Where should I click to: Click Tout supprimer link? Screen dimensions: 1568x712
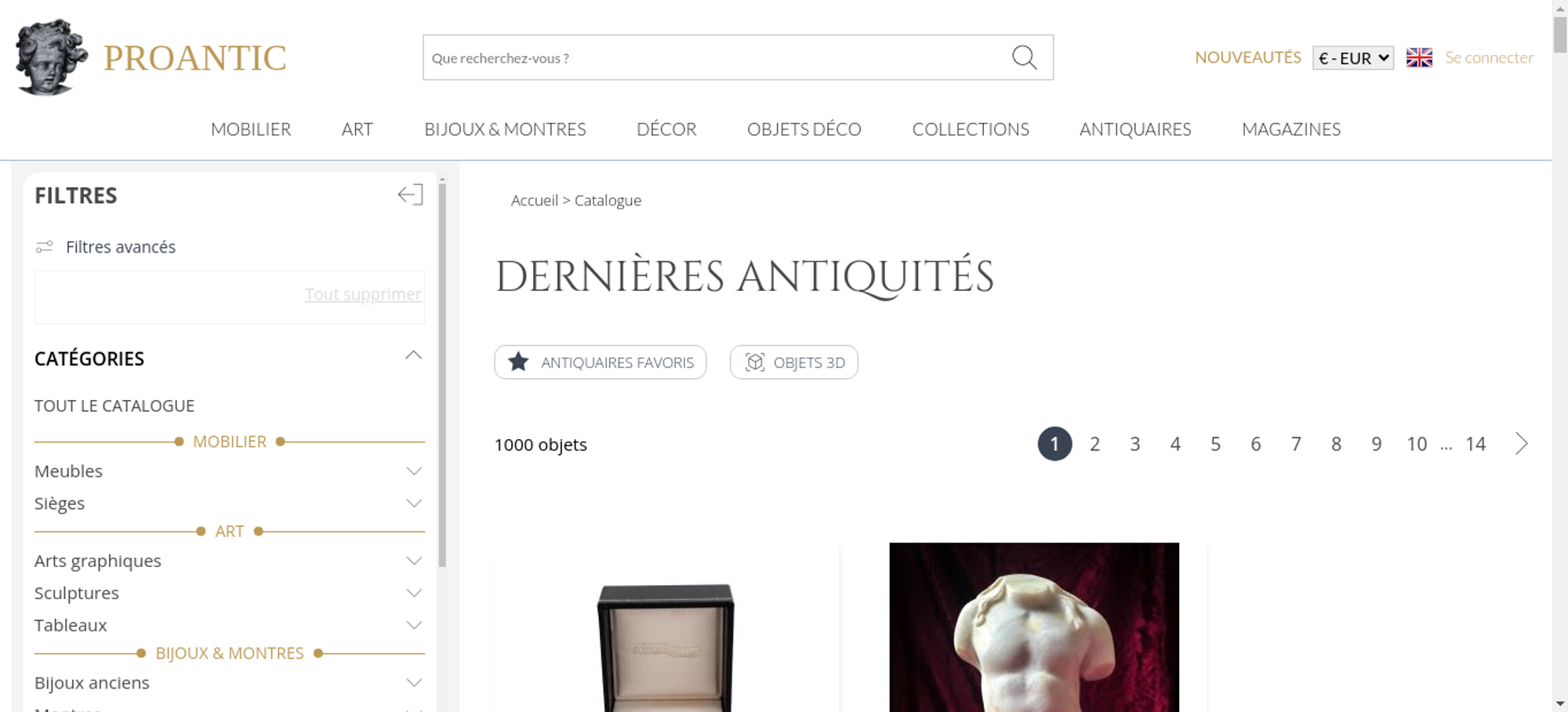click(363, 294)
